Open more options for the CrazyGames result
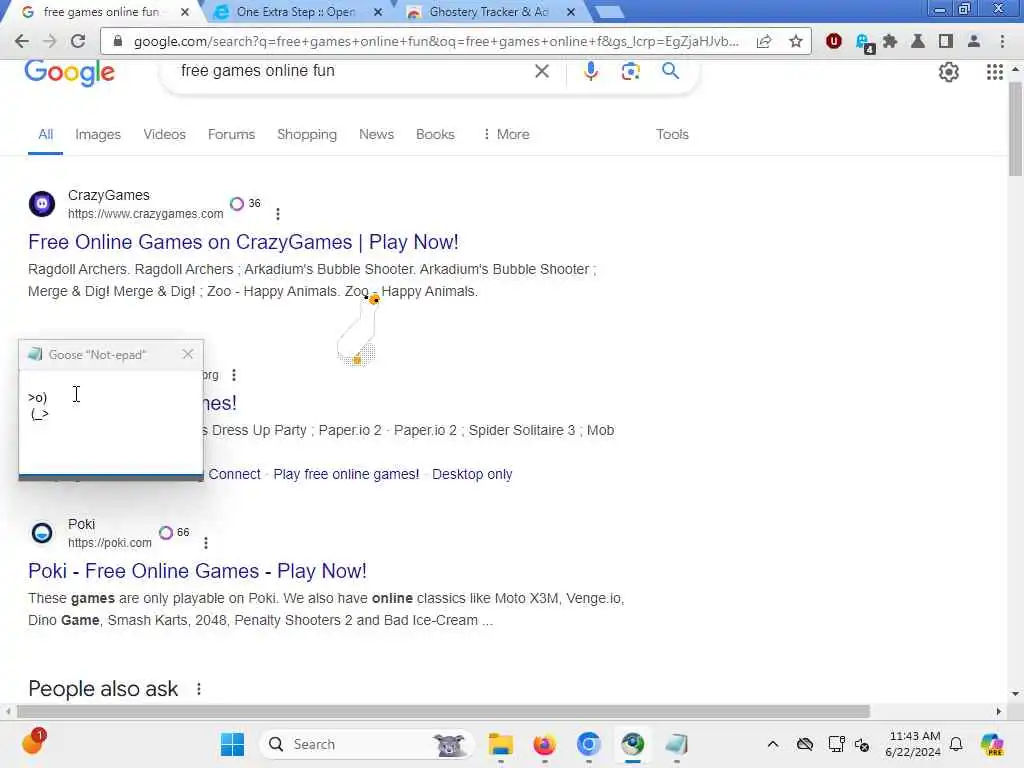This screenshot has height=768, width=1024. 278,214
